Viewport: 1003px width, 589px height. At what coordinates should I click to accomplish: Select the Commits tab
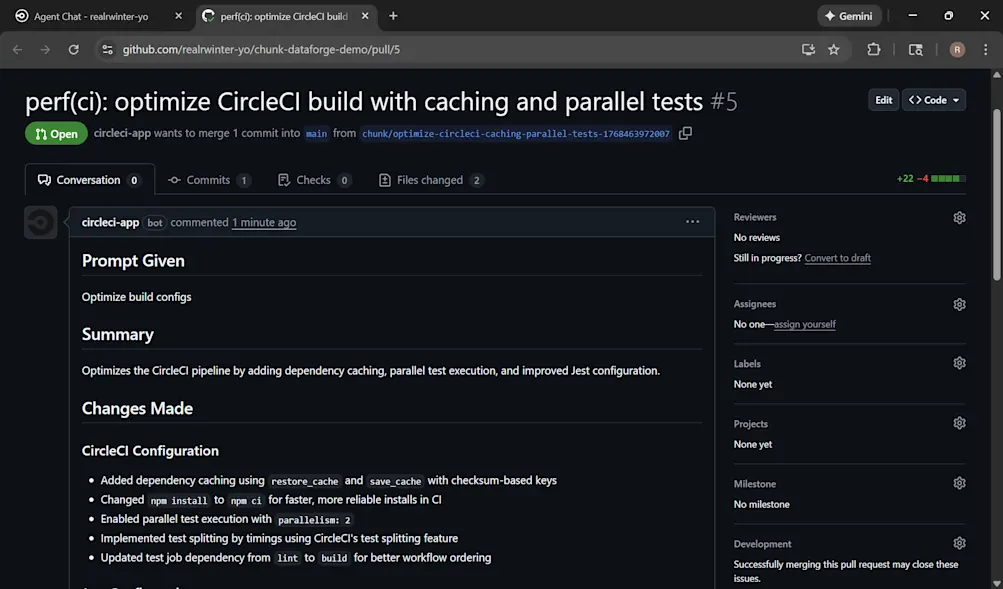point(208,180)
